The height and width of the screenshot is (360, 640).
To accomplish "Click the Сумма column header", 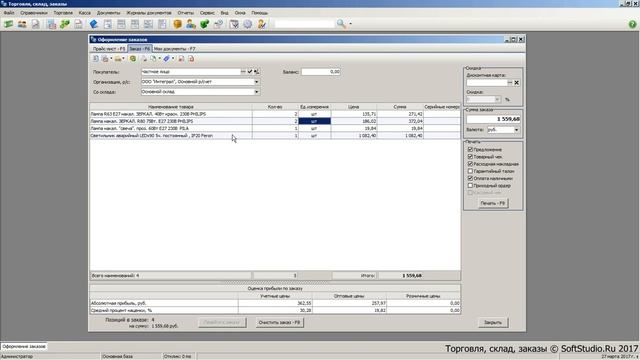I will click(400, 107).
